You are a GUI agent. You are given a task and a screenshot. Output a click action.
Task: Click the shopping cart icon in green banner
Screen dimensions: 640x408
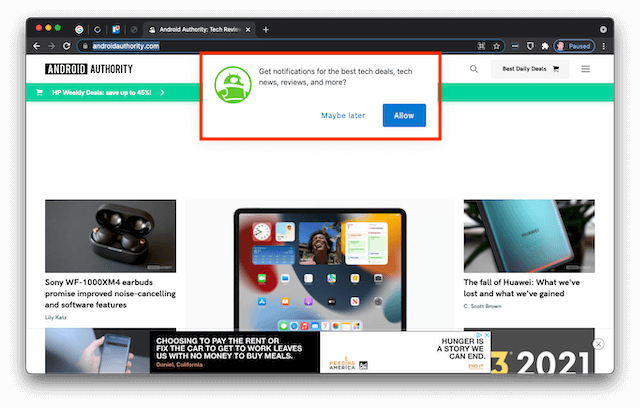(39, 93)
